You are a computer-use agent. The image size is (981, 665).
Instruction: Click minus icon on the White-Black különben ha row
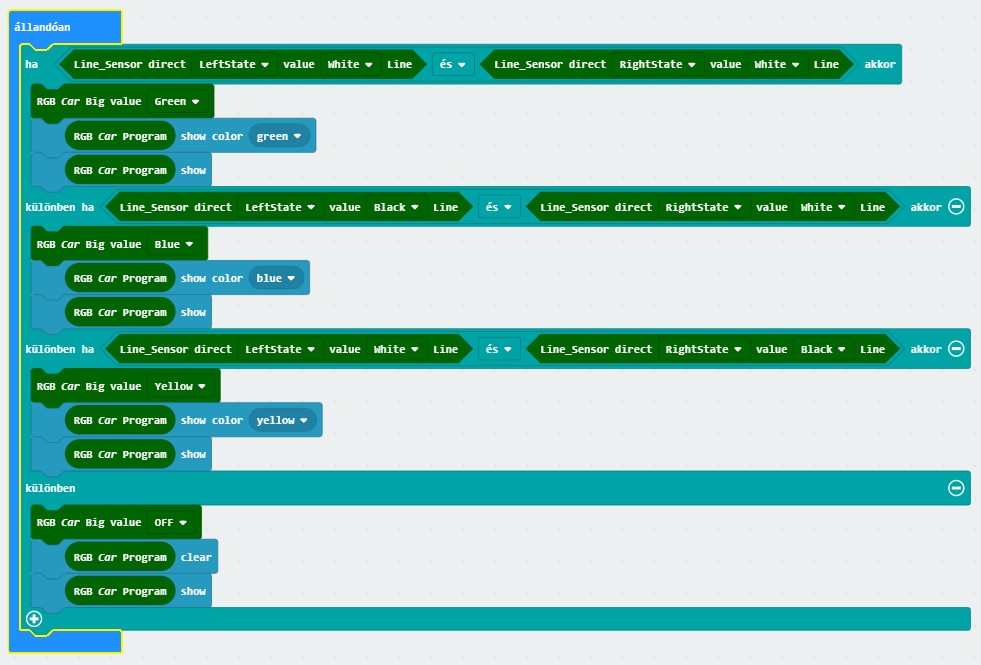(x=955, y=349)
